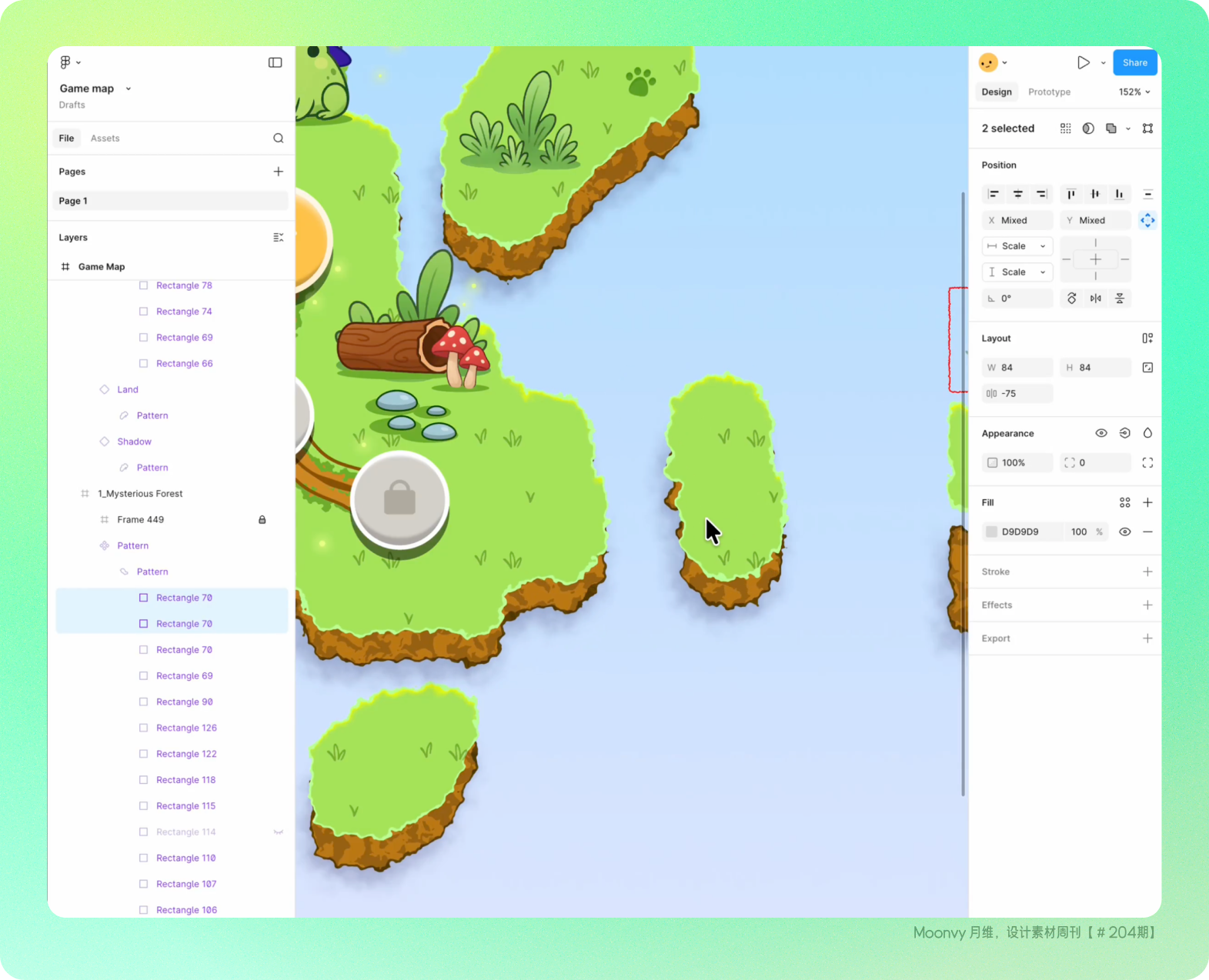Image resolution: width=1209 pixels, height=980 pixels.
Task: Unlock the Frame 449 layer lock
Action: point(262,520)
